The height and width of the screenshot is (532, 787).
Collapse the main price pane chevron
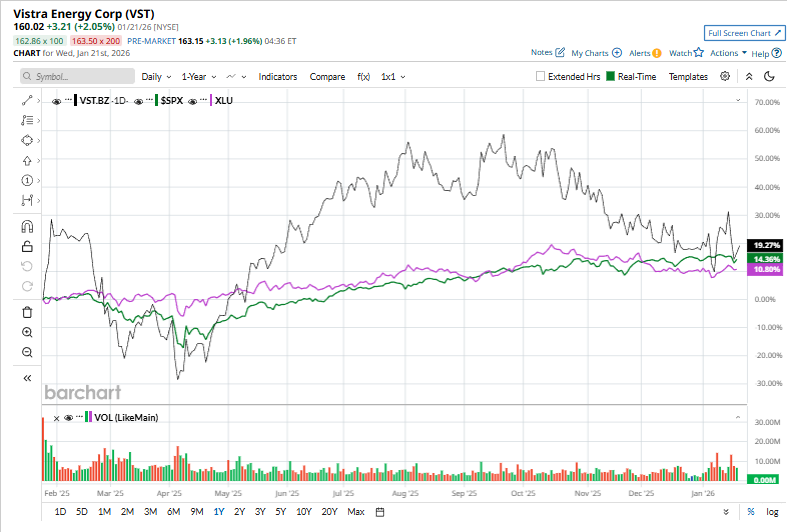tap(738, 100)
